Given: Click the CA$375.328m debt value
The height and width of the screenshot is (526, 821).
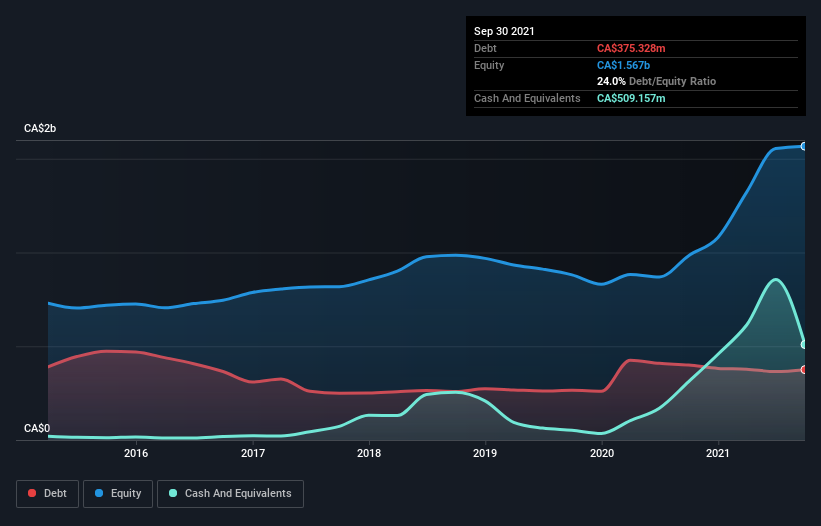Looking at the screenshot, I should click(631, 48).
